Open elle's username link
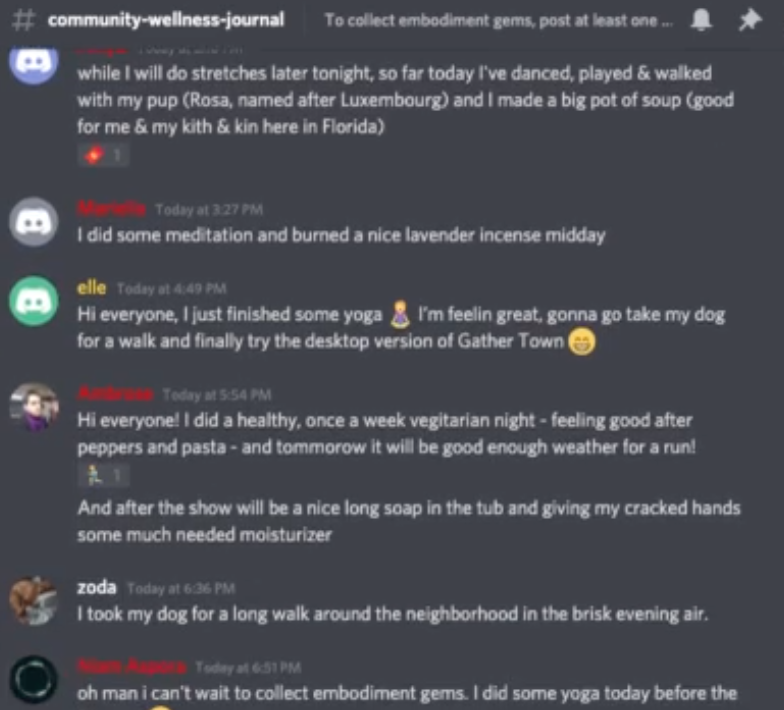784x710 pixels. (92, 288)
